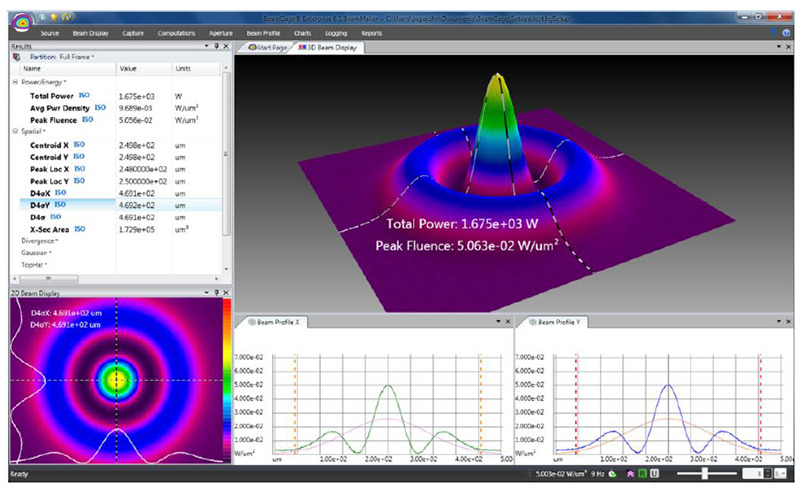The image size is (800, 488).
Task: Click the ISO badge next to Total Power
Action: tap(86, 93)
